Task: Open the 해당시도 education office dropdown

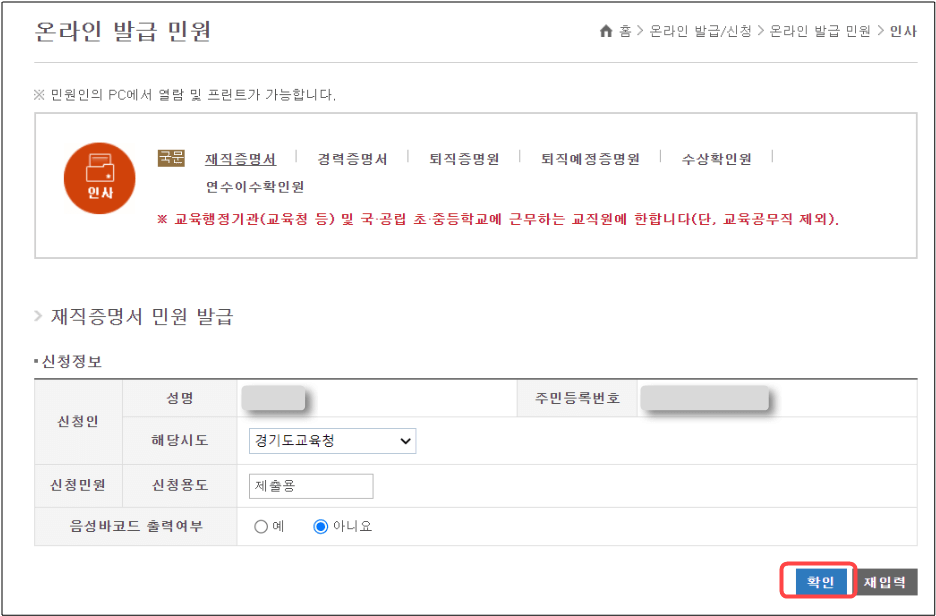Action: coord(332,440)
